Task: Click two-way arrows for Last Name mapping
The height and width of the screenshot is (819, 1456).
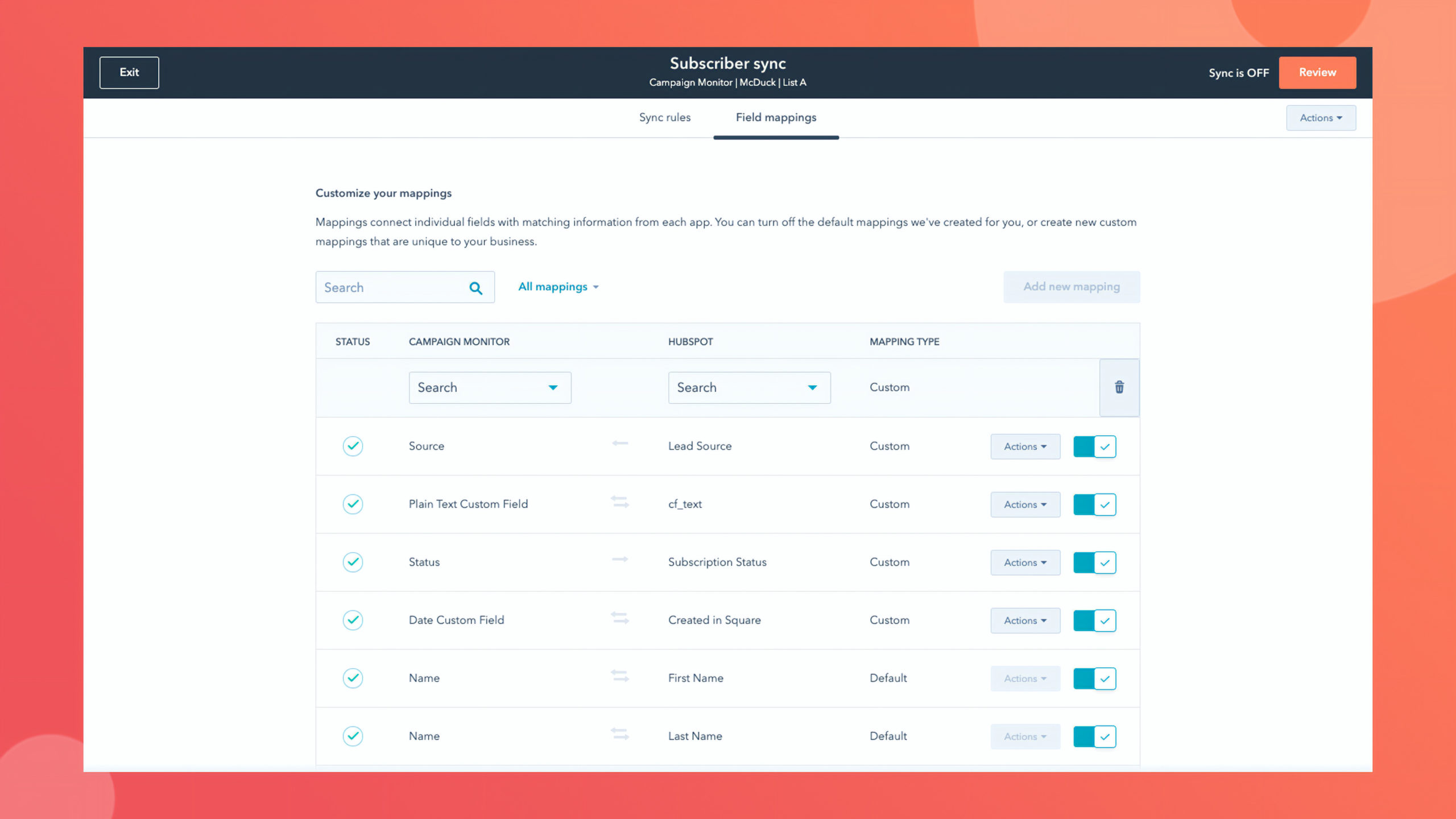Action: click(620, 734)
